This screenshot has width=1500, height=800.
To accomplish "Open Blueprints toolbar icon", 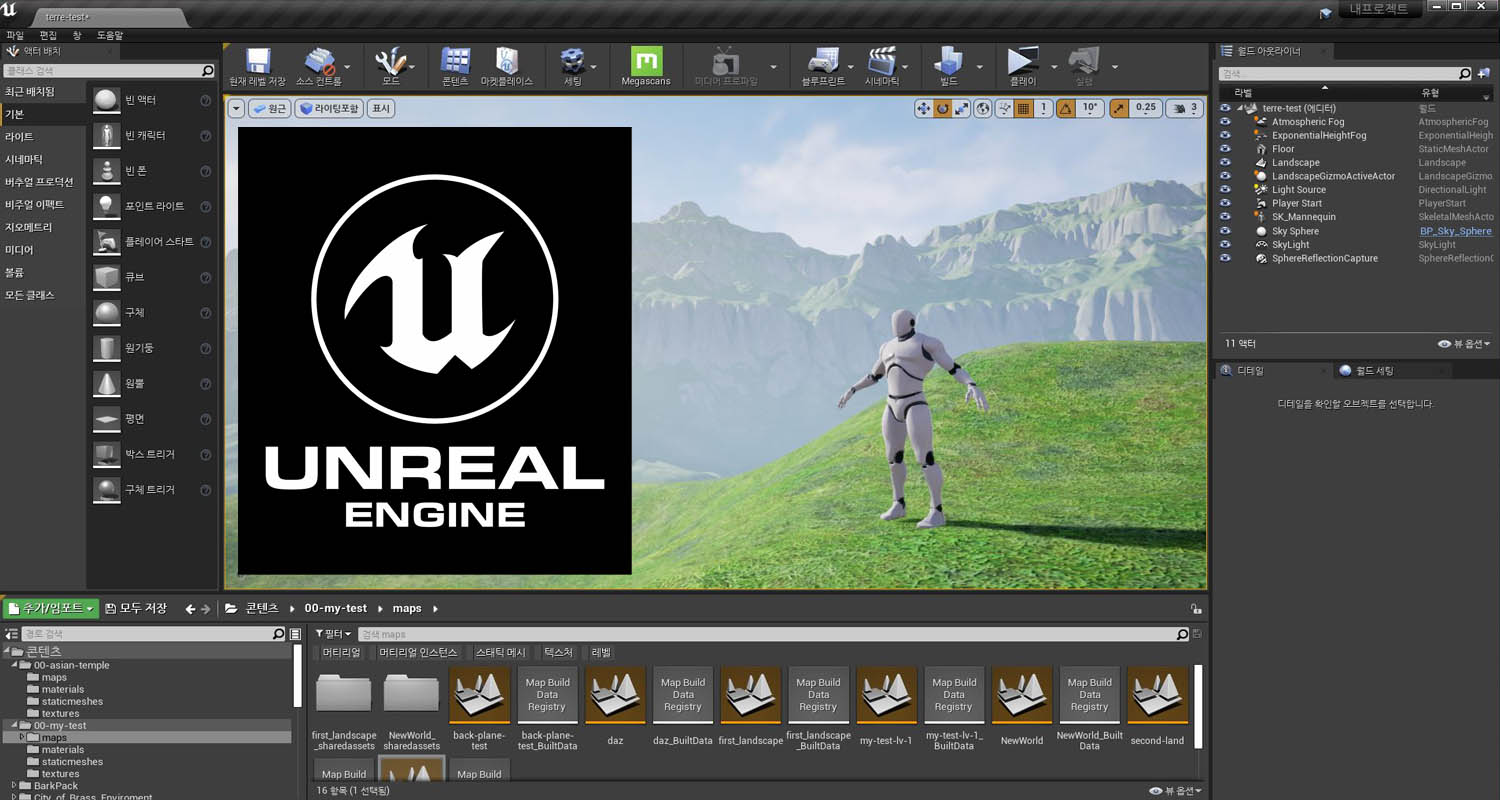I will point(823,66).
